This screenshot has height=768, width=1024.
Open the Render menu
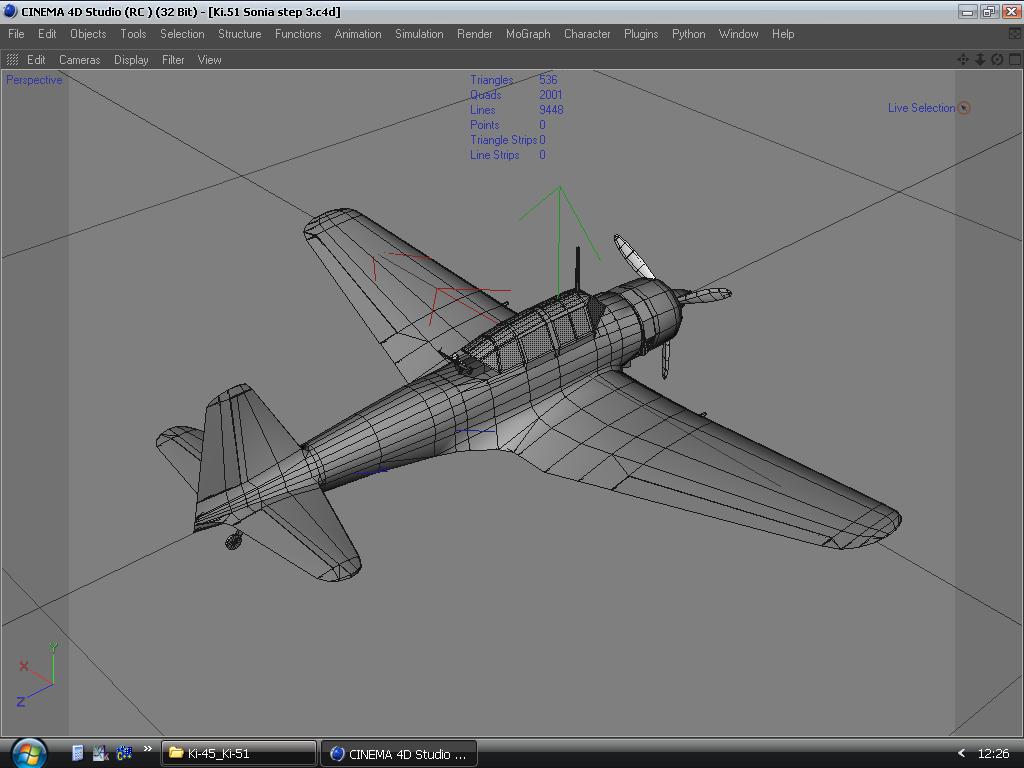click(x=474, y=34)
